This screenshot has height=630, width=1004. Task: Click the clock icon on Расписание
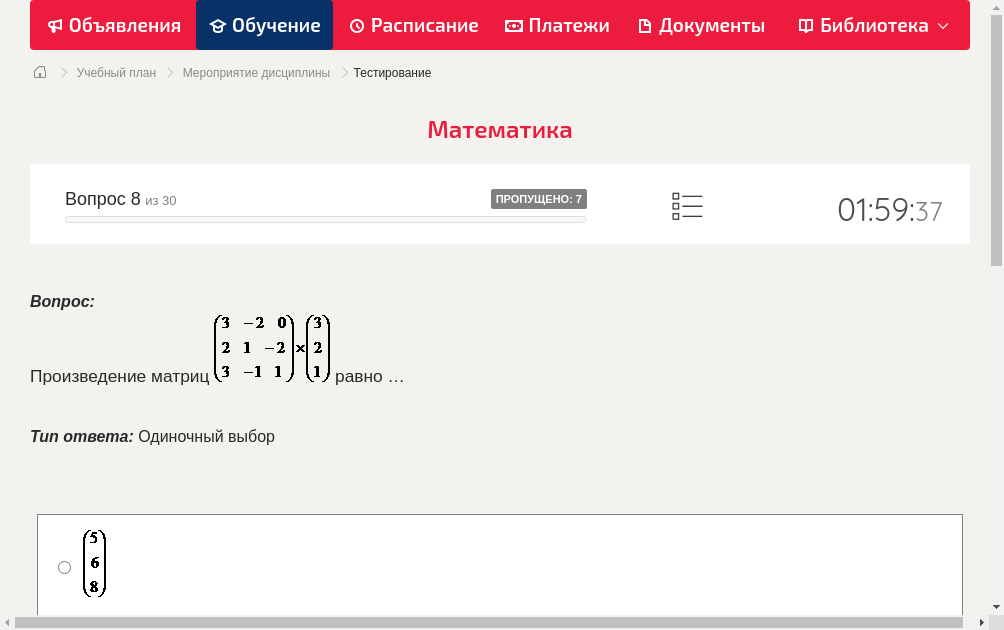(356, 25)
